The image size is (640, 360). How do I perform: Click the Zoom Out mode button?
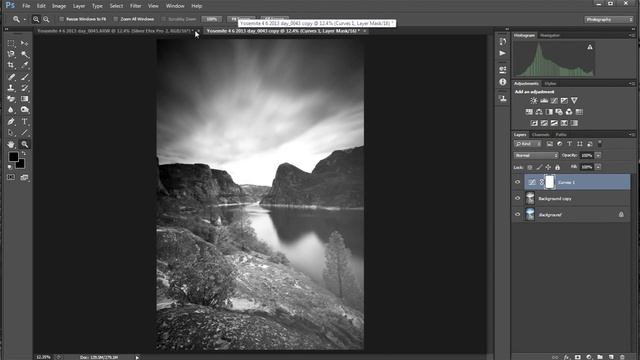pos(46,19)
